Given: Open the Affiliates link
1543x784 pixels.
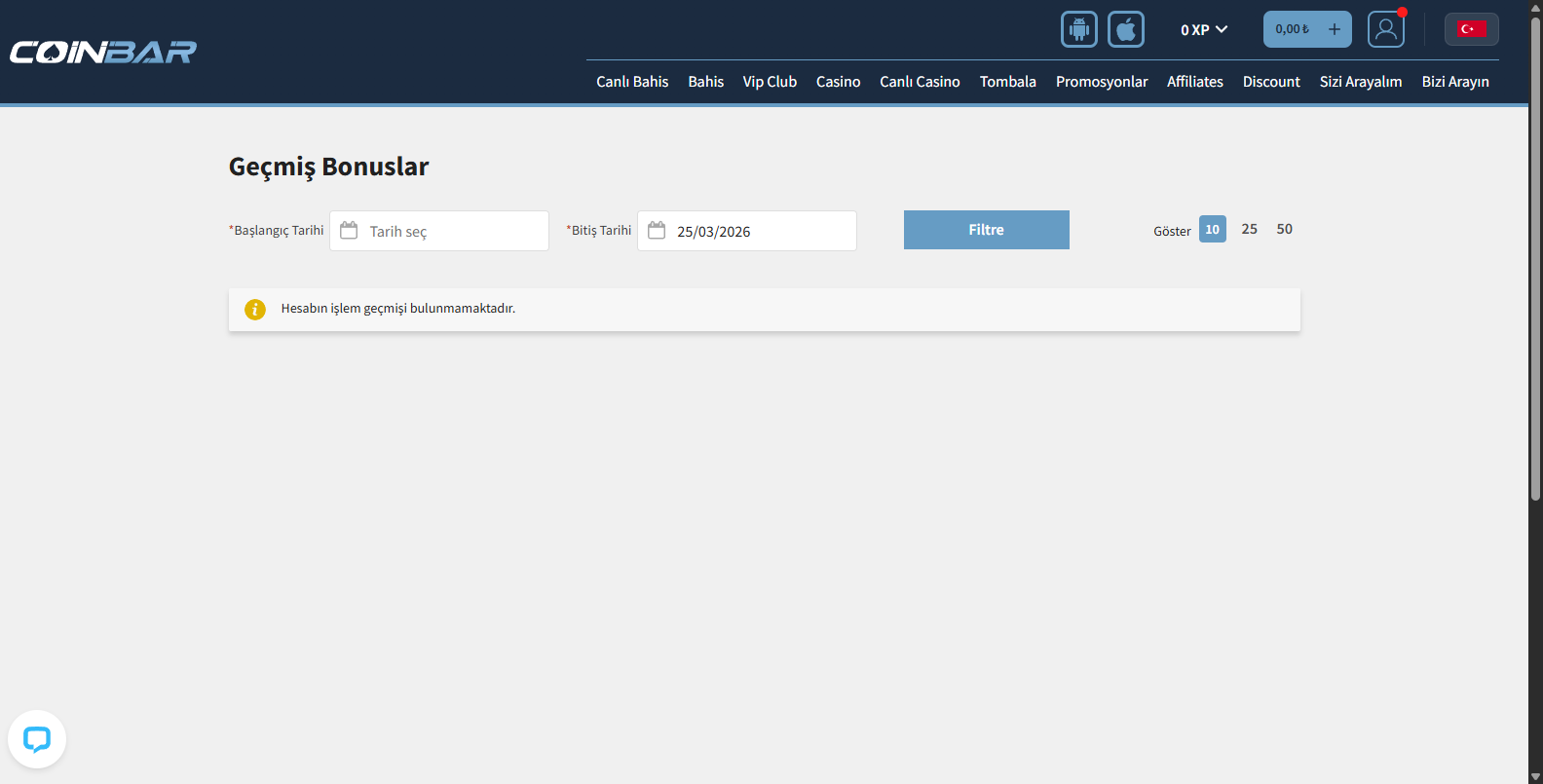Looking at the screenshot, I should coord(1194,82).
